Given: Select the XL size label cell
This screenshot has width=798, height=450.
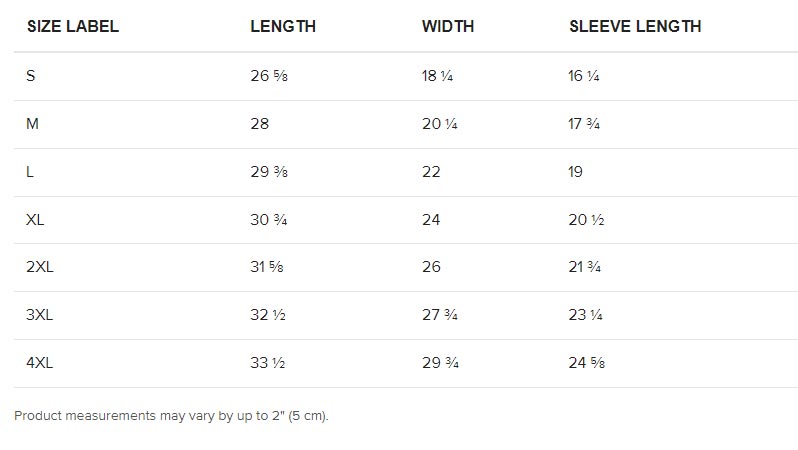Looking at the screenshot, I should (35, 220).
